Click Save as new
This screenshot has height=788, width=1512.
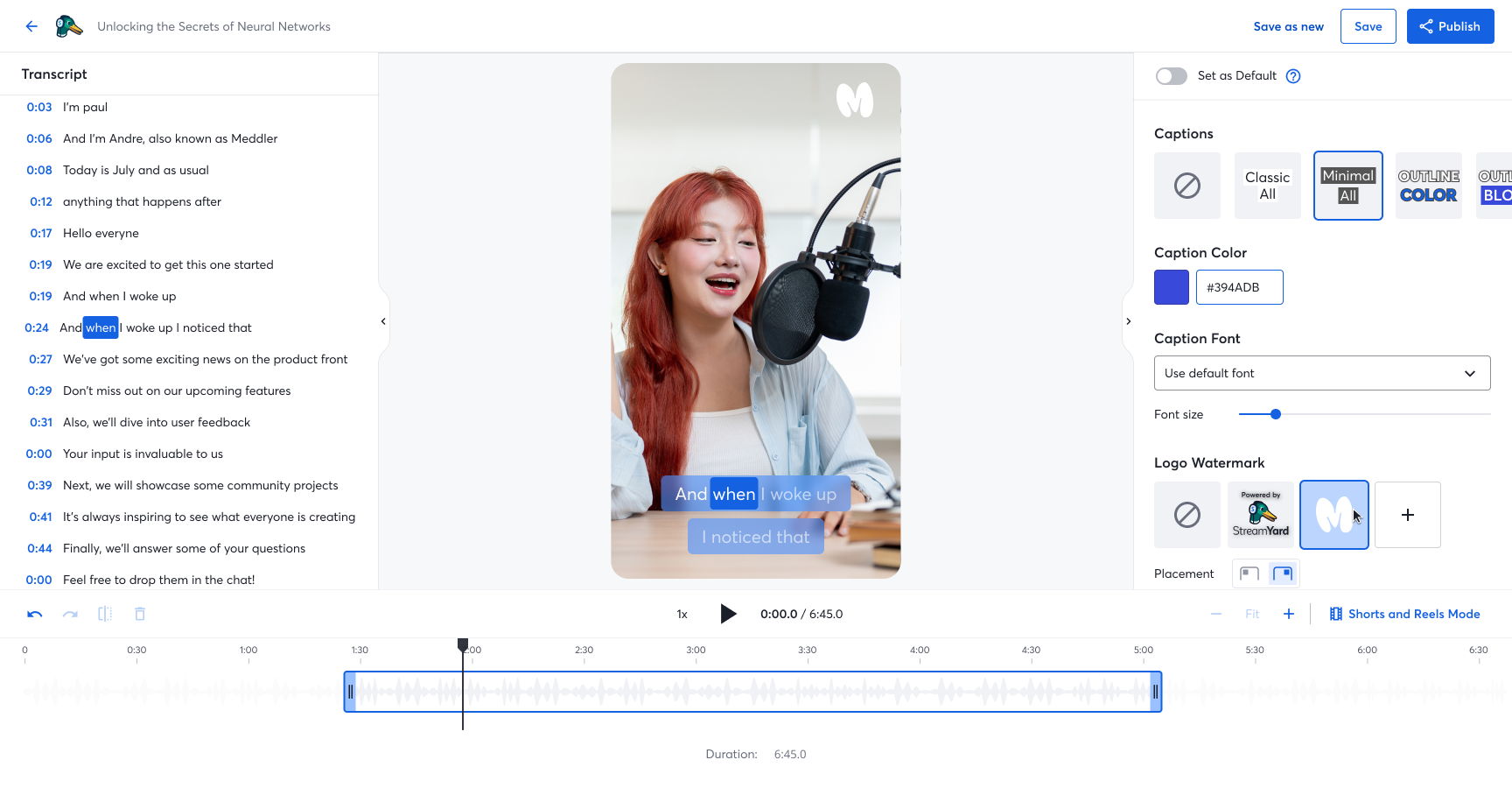(x=1288, y=26)
